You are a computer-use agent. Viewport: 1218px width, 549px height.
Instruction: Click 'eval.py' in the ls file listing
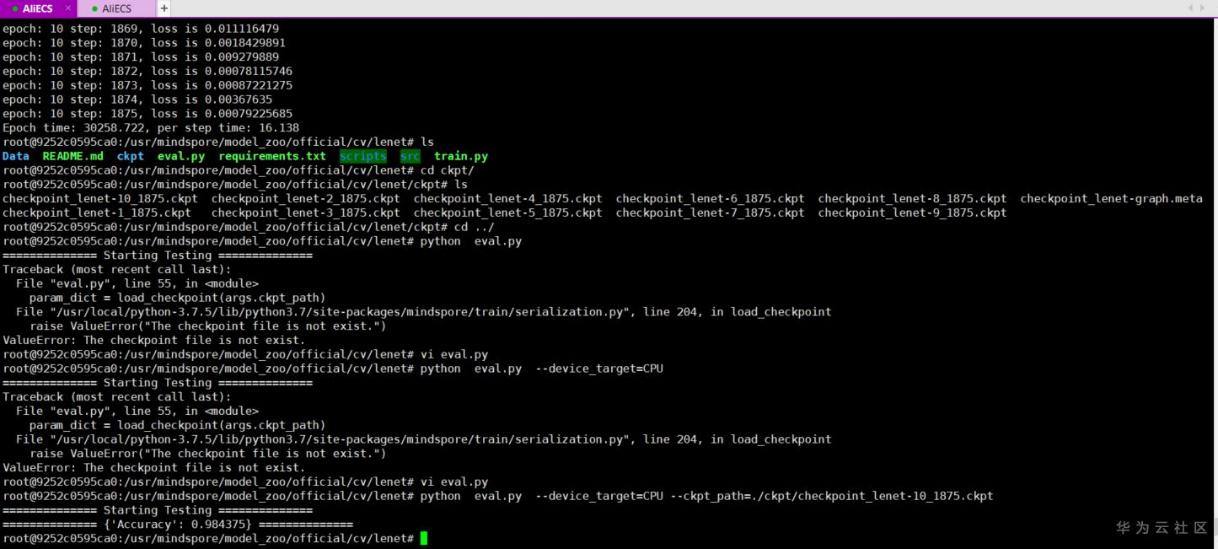pyautogui.click(x=181, y=156)
